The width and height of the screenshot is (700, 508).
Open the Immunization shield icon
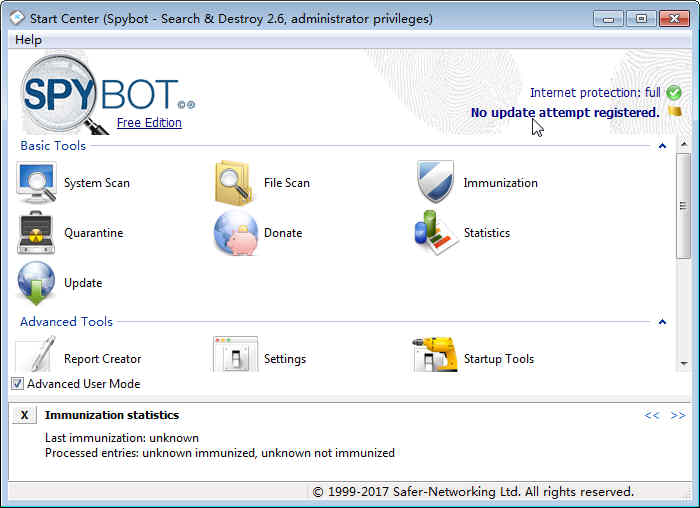coord(435,182)
